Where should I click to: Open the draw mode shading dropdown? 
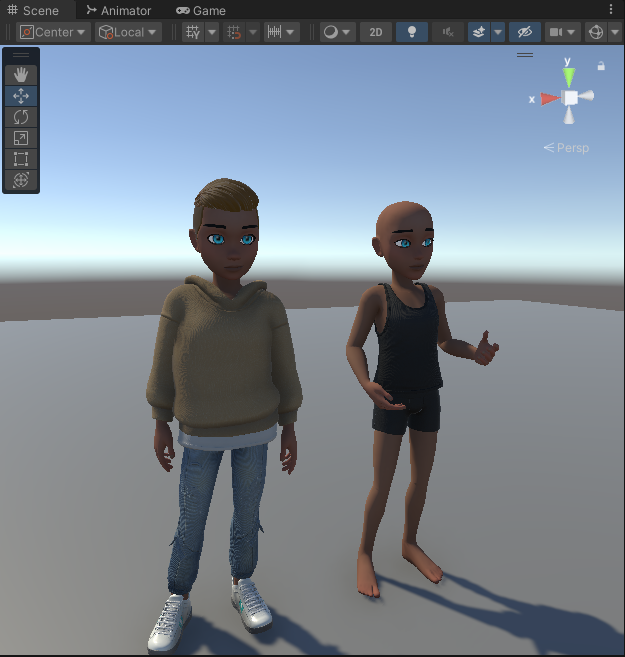[337, 32]
